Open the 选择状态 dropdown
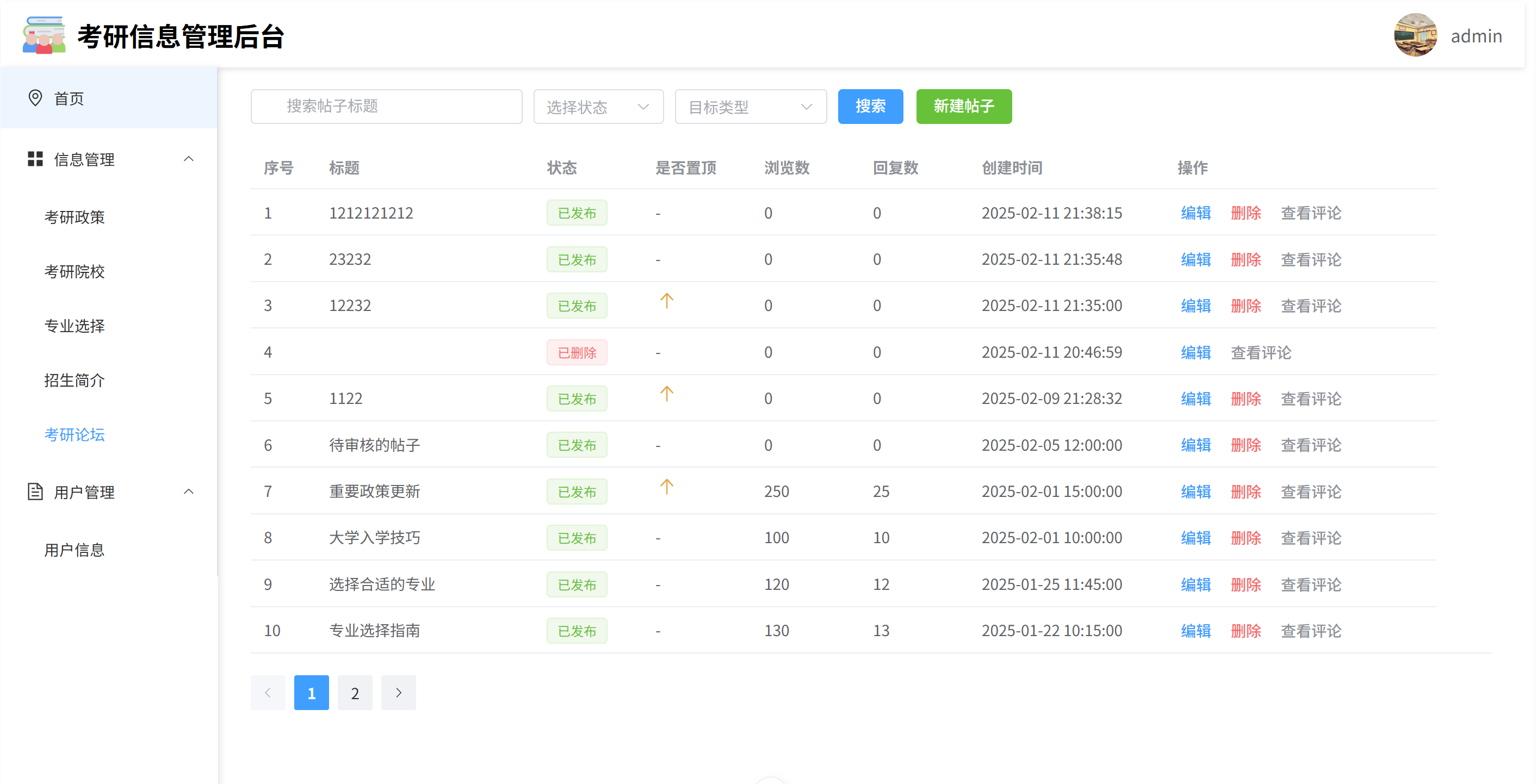 click(x=598, y=107)
